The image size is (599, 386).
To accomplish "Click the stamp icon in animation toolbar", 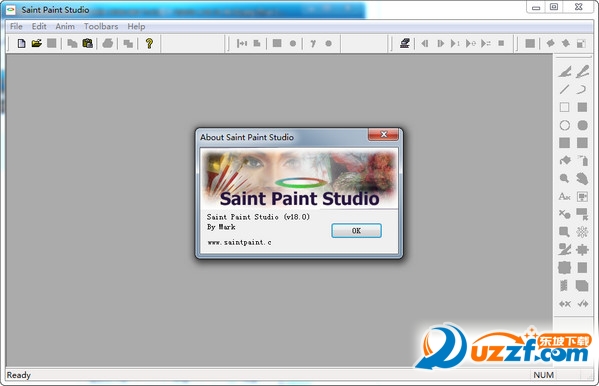I will click(x=405, y=43).
